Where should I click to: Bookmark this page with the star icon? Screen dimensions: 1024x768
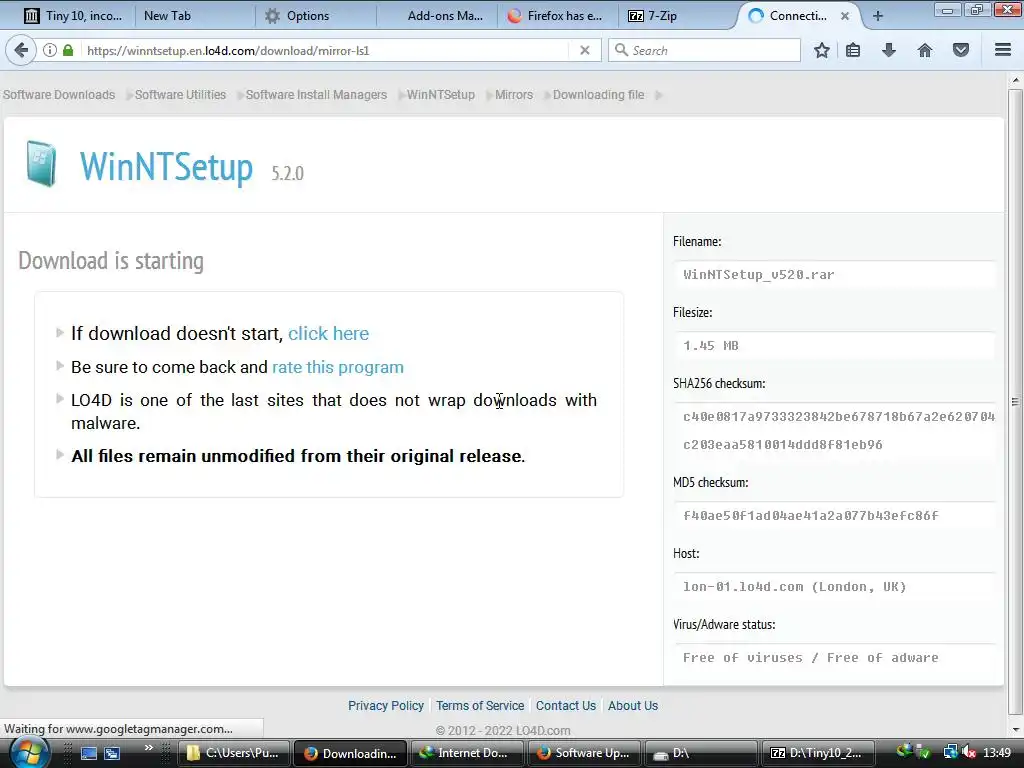[822, 50]
